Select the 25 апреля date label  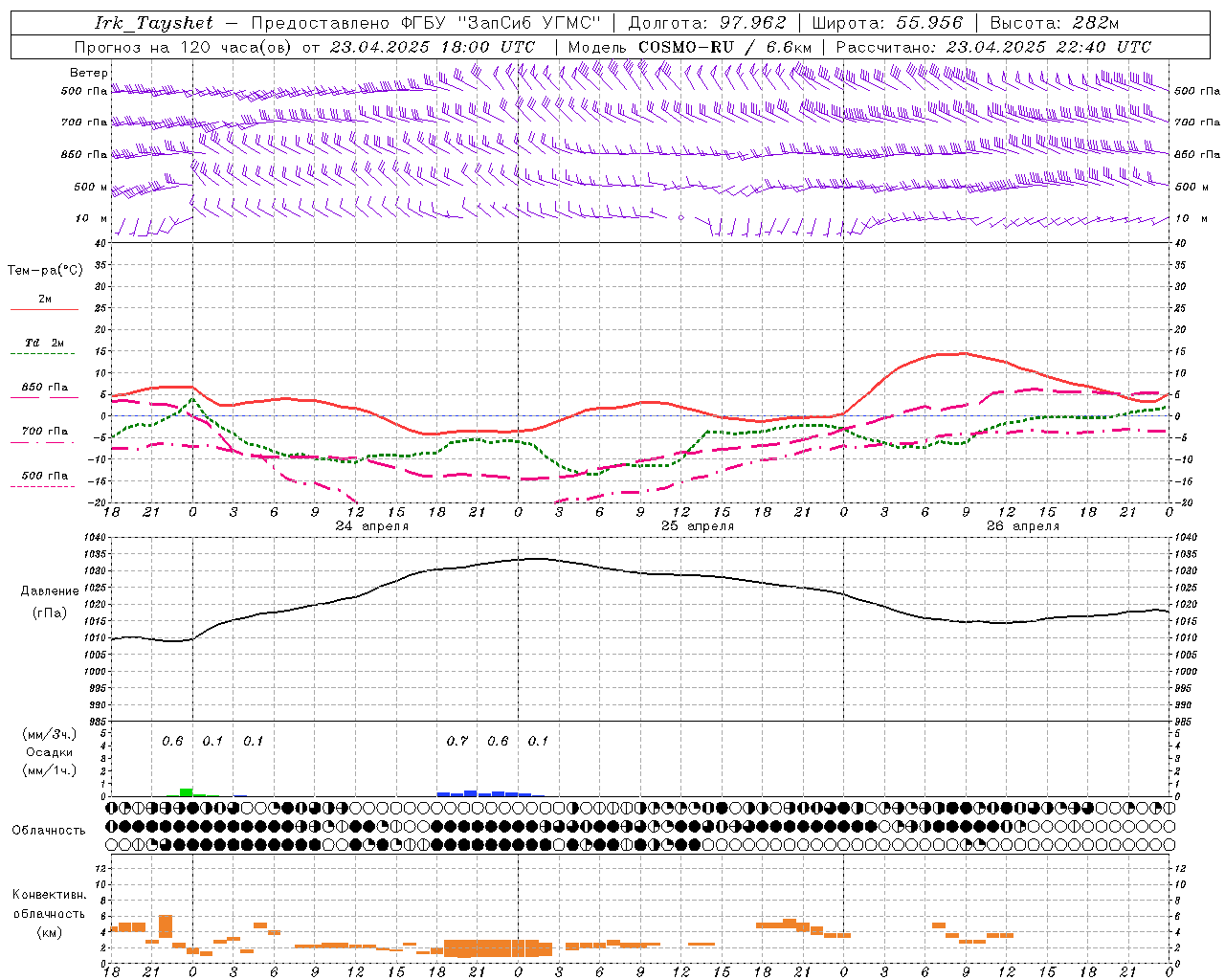(698, 526)
